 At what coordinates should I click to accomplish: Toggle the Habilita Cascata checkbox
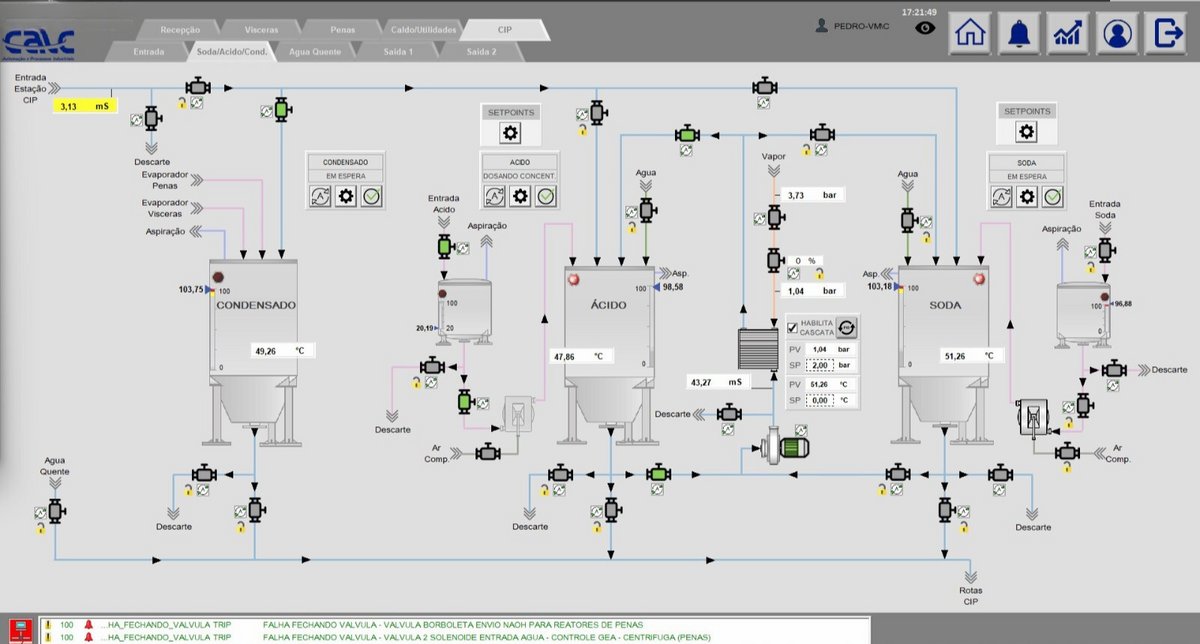[x=793, y=328]
